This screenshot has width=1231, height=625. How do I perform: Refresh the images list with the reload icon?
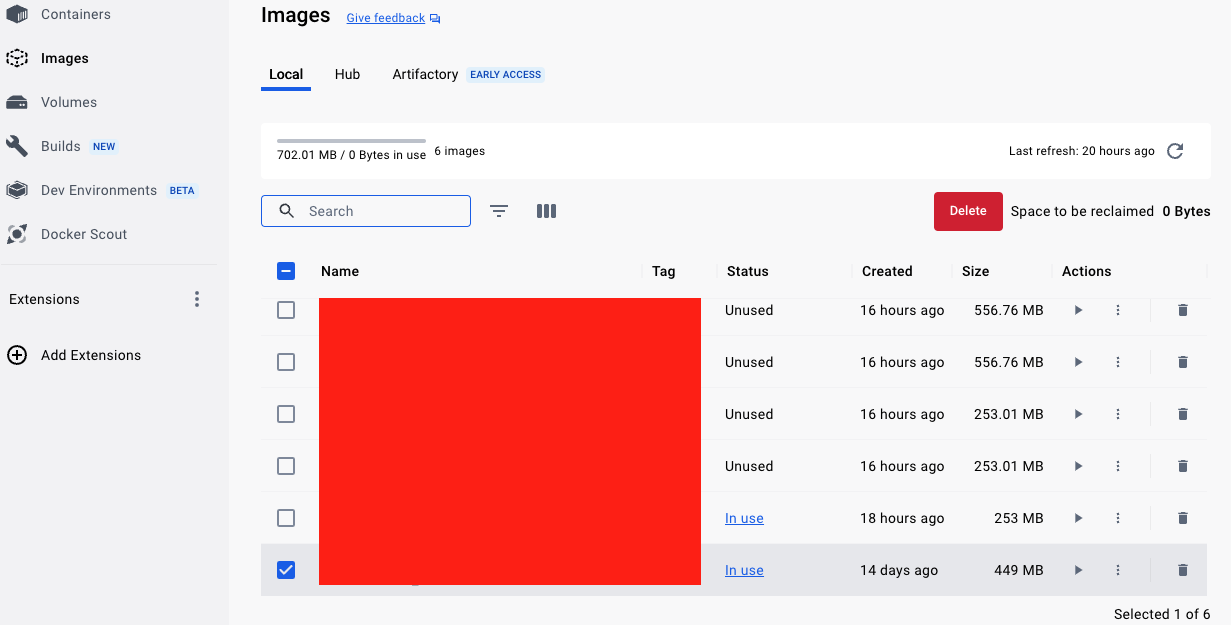pos(1175,151)
